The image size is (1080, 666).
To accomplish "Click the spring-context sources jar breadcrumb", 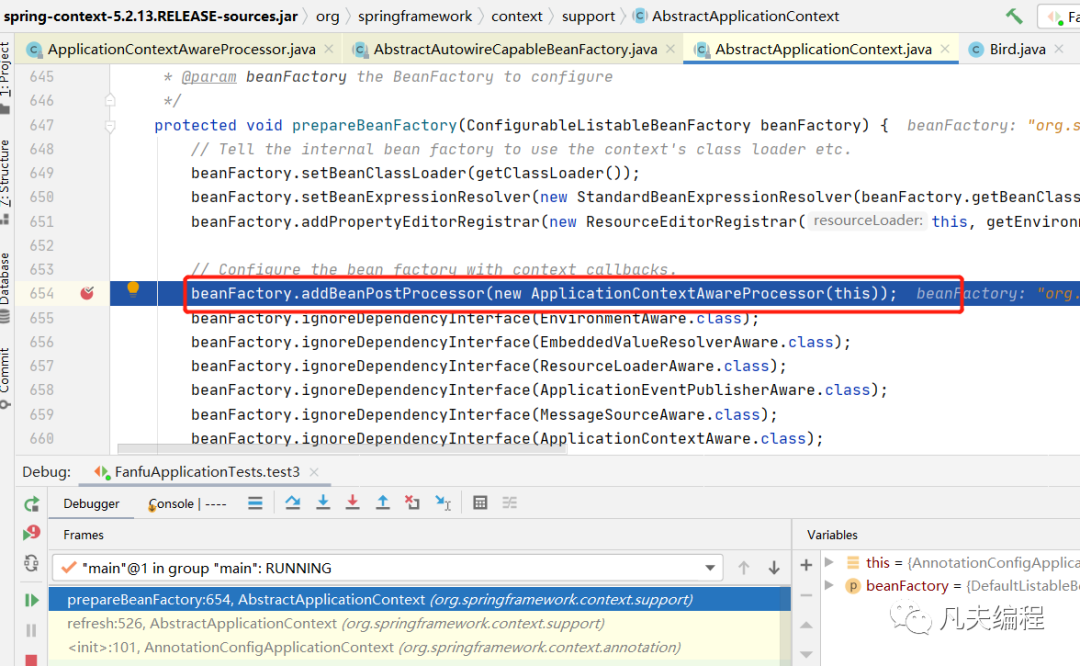I will (x=151, y=16).
